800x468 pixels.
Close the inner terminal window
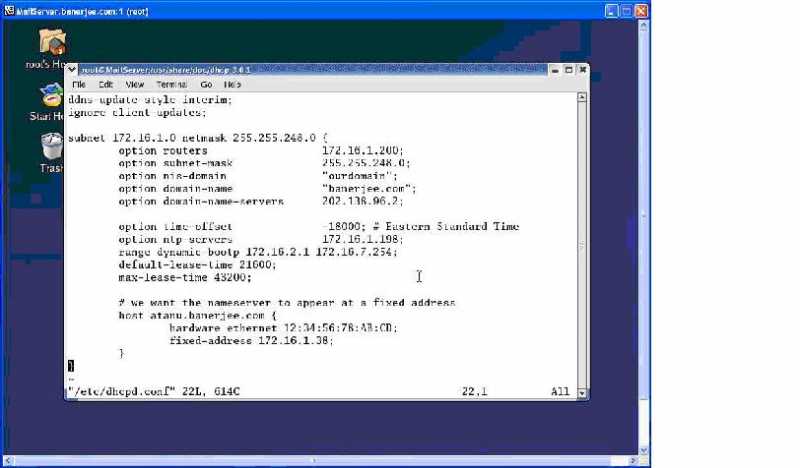coord(582,69)
